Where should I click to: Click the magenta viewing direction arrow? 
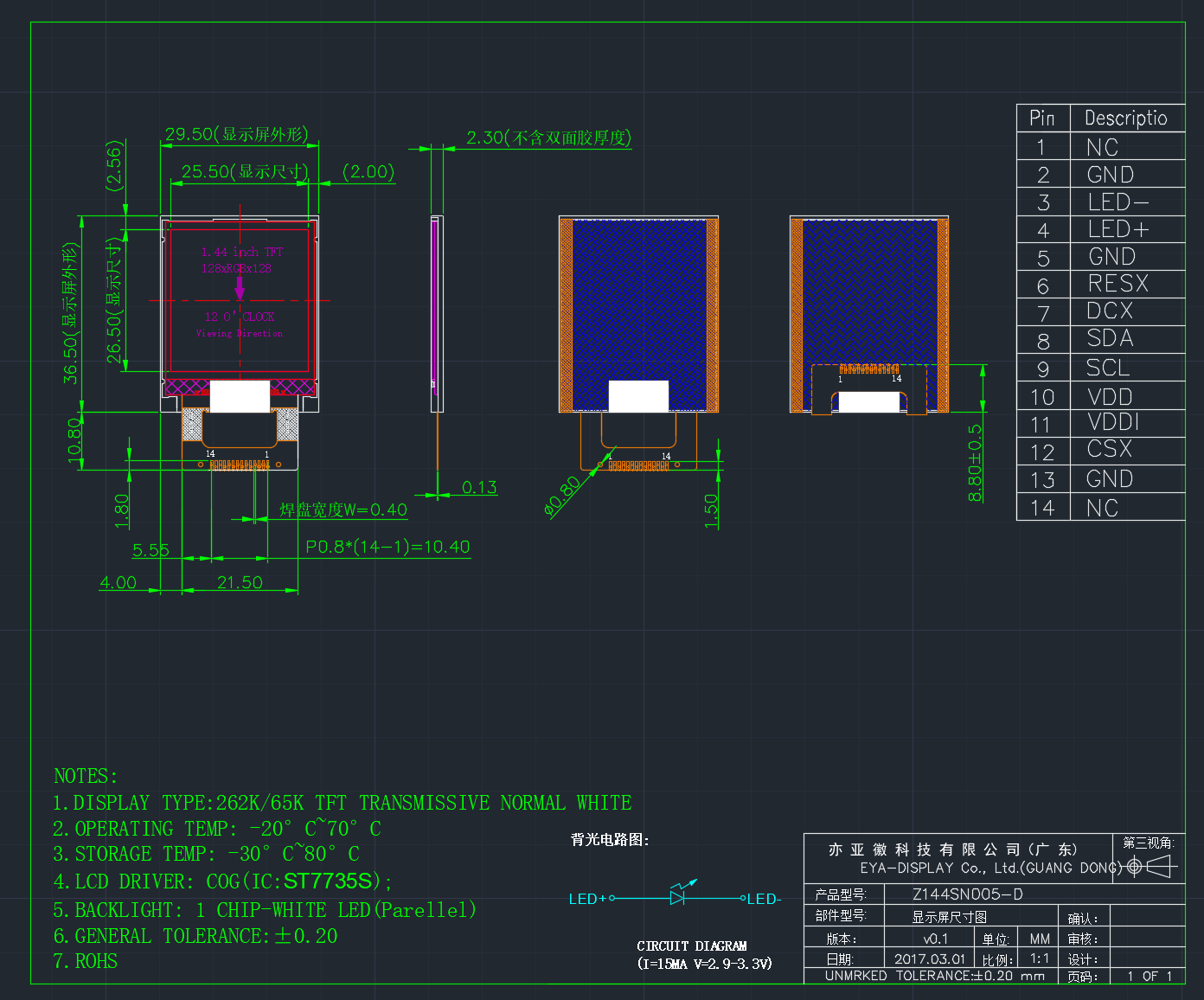pyautogui.click(x=240, y=289)
